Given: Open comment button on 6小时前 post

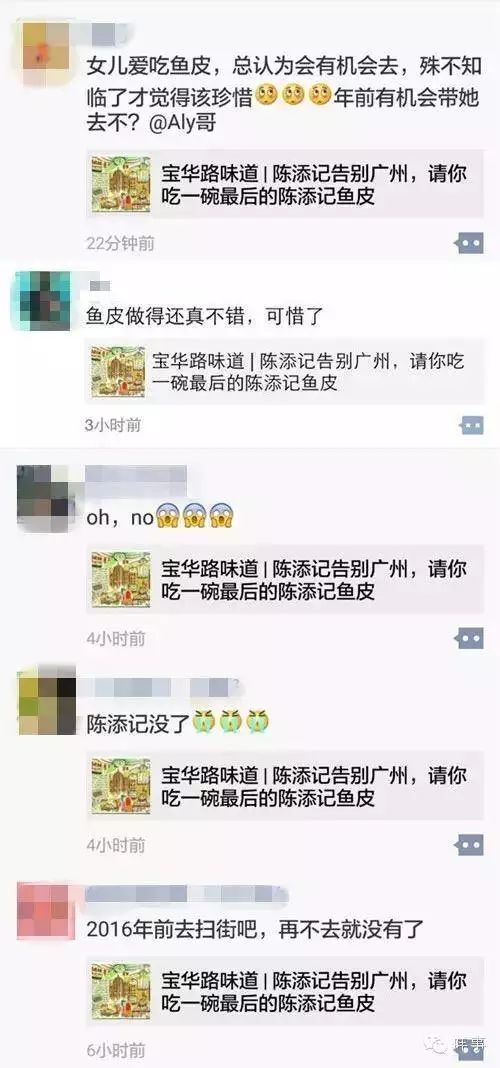Looking at the screenshot, I should pyautogui.click(x=470, y=1051).
